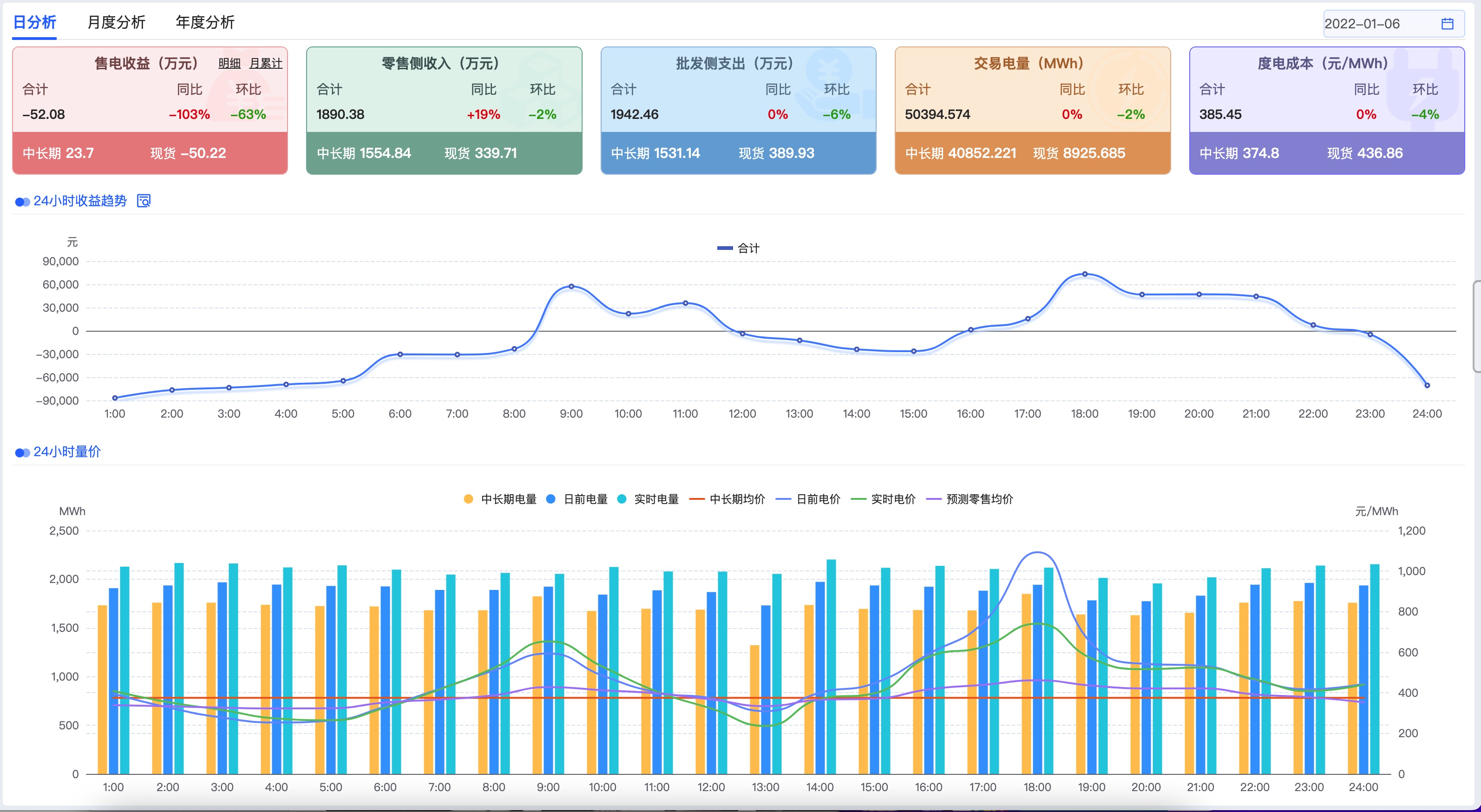Click the 批发侧支出（万元）card title

click(735, 63)
